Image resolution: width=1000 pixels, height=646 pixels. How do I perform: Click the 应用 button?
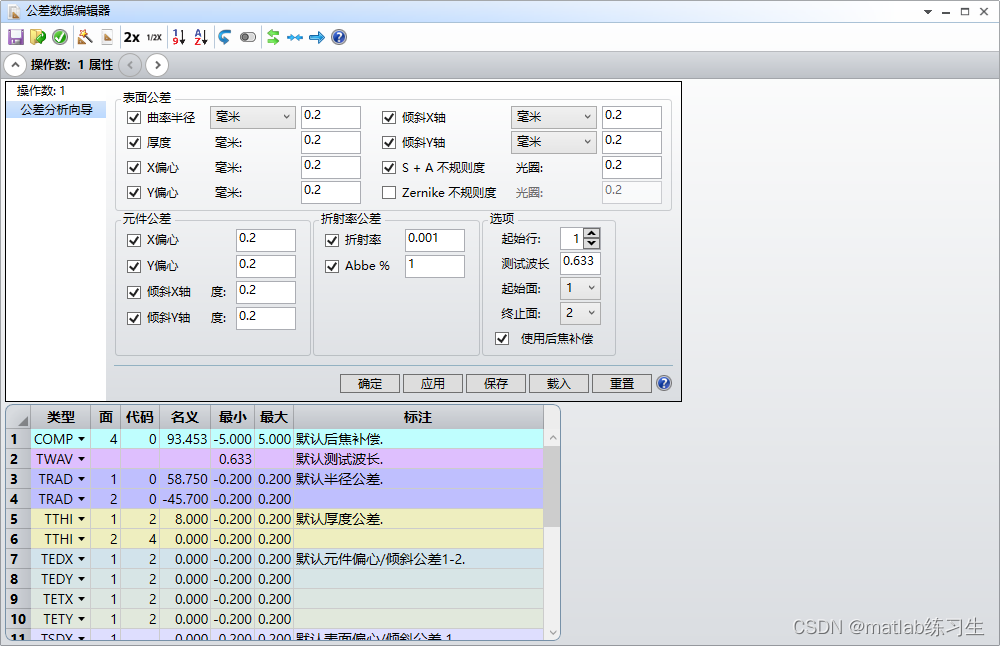[x=432, y=383]
